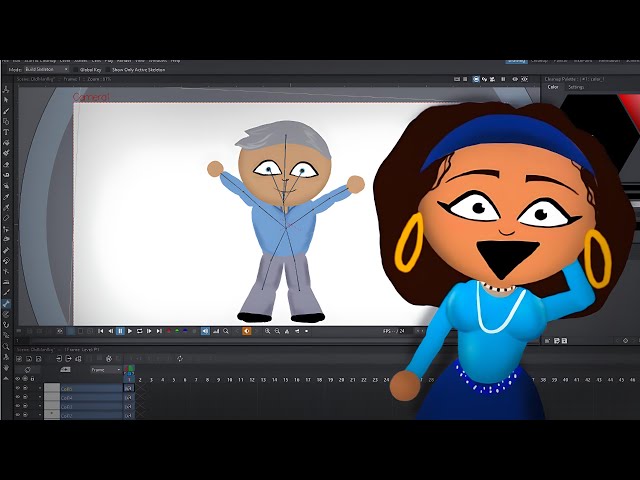
Task: Select the Tape tool
Action: [6, 175]
